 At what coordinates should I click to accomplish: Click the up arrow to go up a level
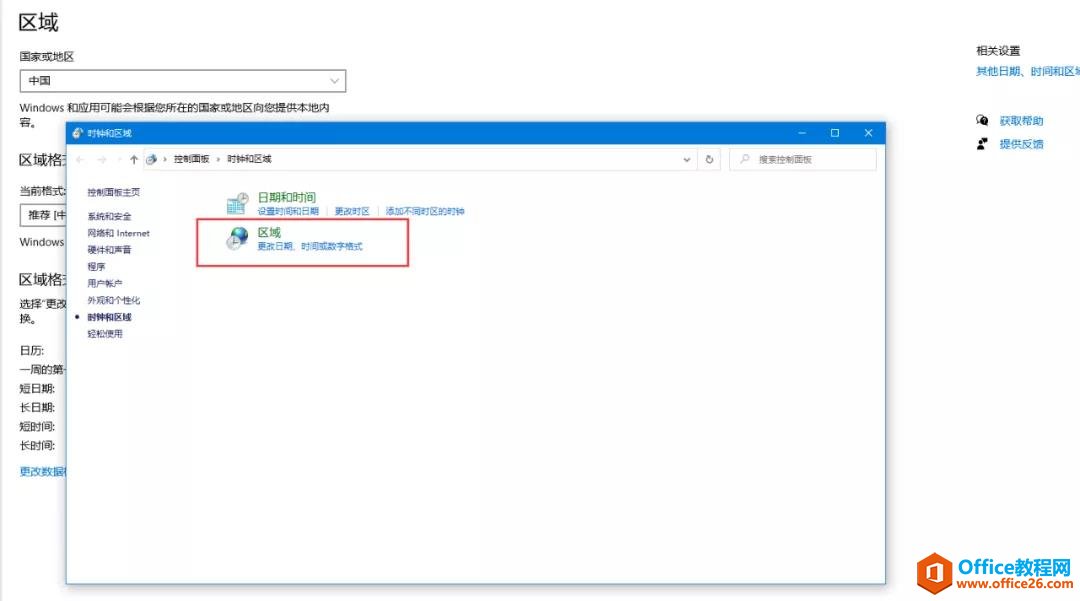coord(134,159)
